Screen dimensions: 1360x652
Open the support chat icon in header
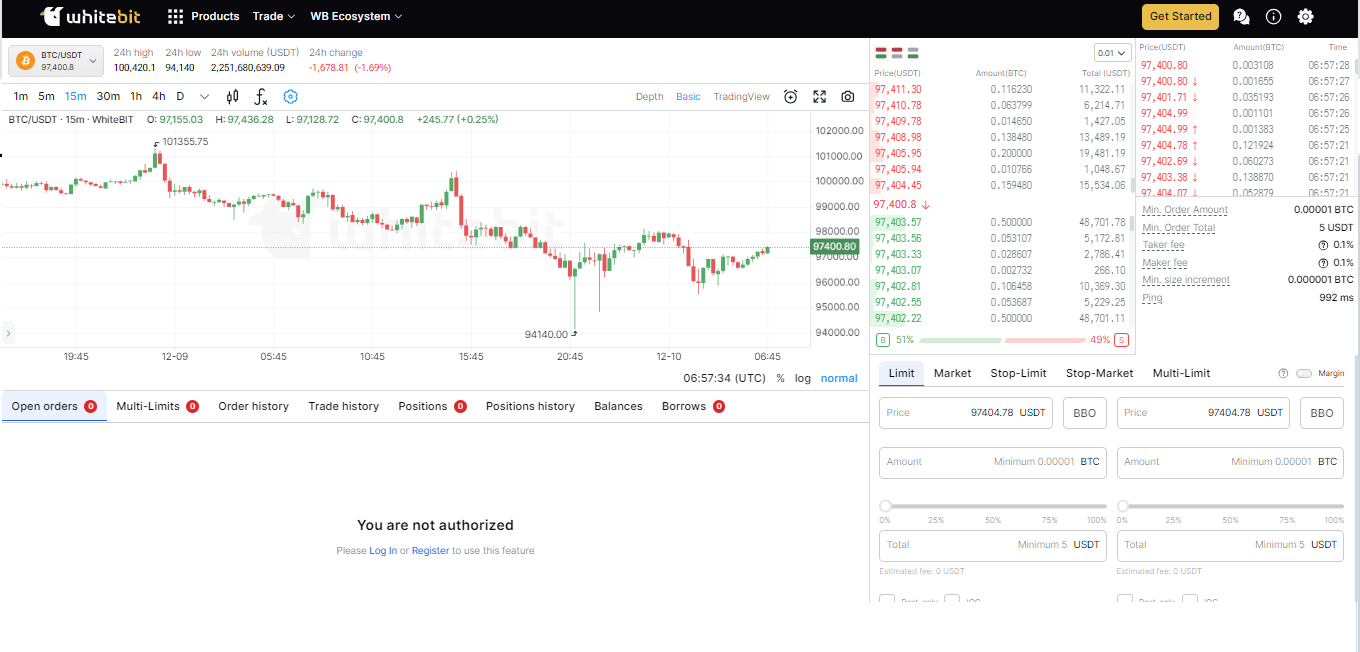1241,16
